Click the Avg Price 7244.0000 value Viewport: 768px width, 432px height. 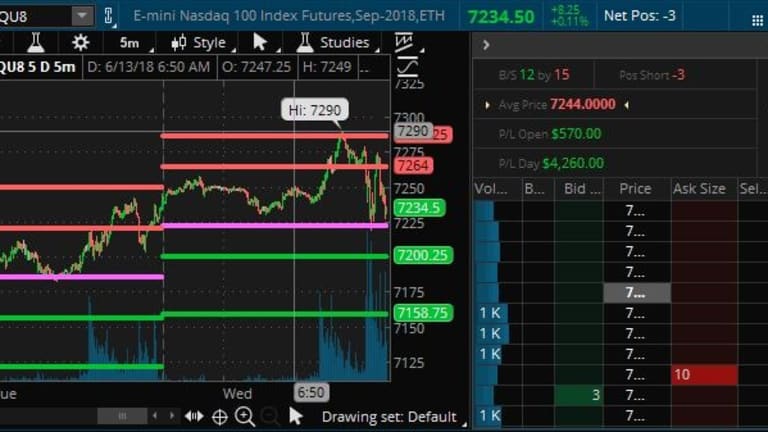[x=582, y=104]
